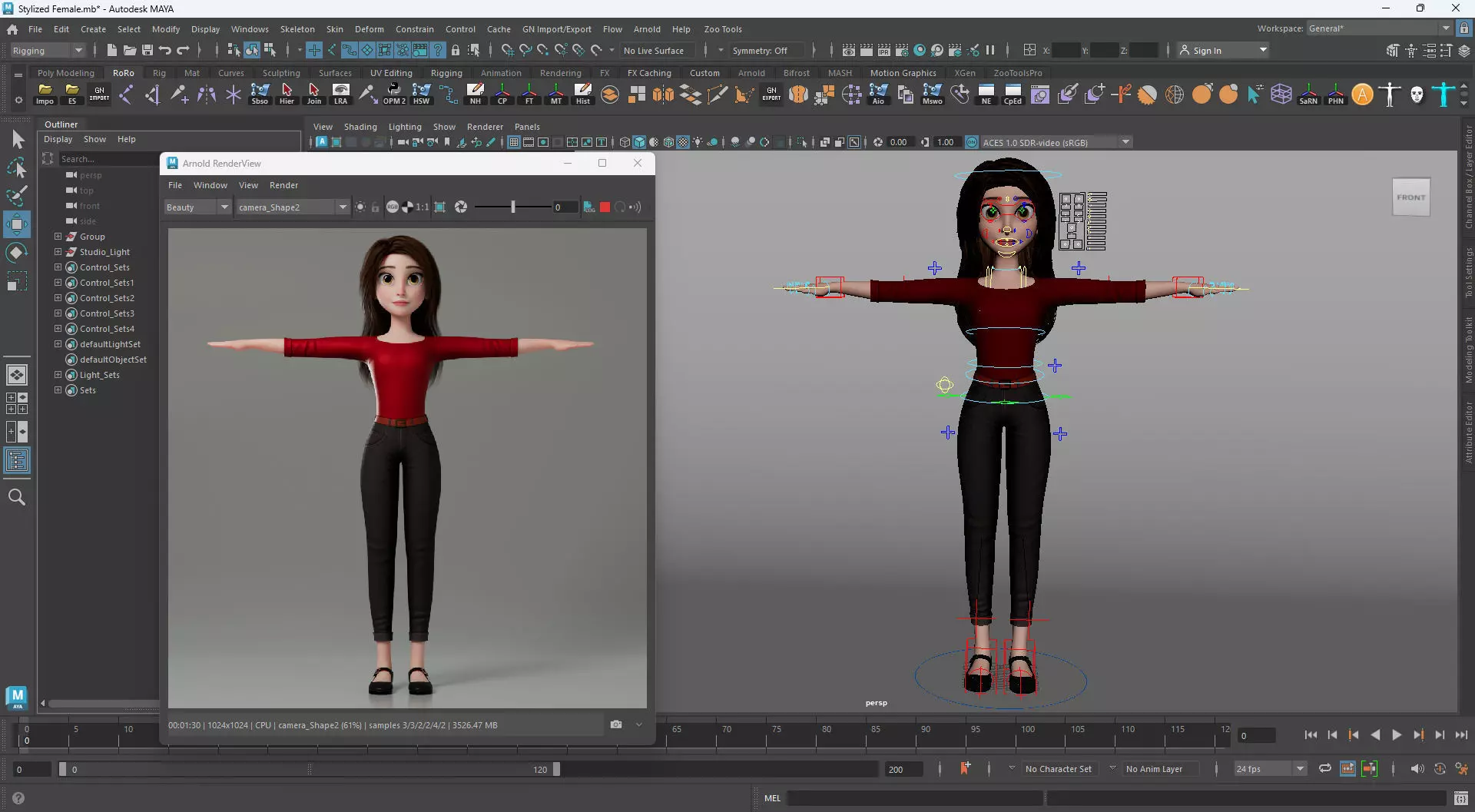
Task: Stop render with red square button
Action: pyautogui.click(x=605, y=207)
